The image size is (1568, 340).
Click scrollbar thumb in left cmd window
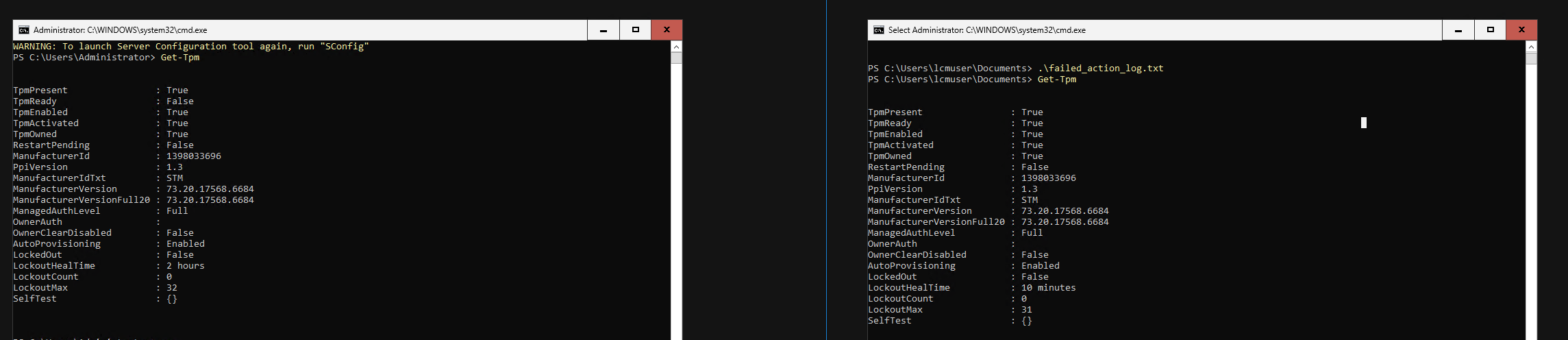[676, 58]
